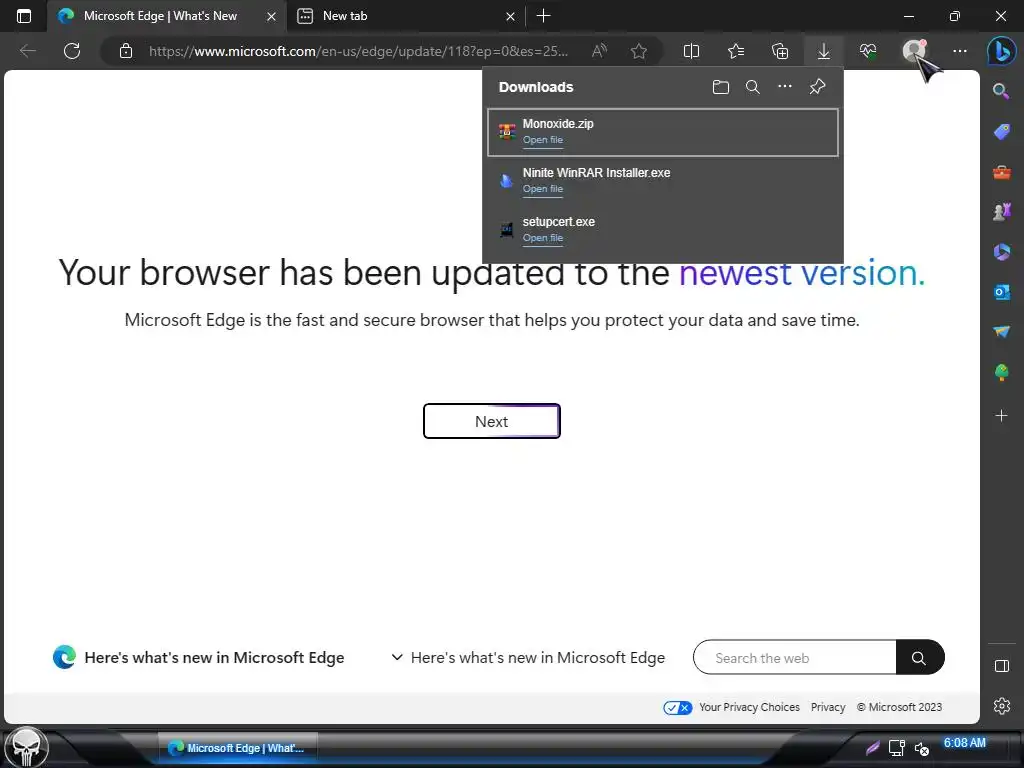Customize sidebar with plus icon

click(x=1001, y=415)
